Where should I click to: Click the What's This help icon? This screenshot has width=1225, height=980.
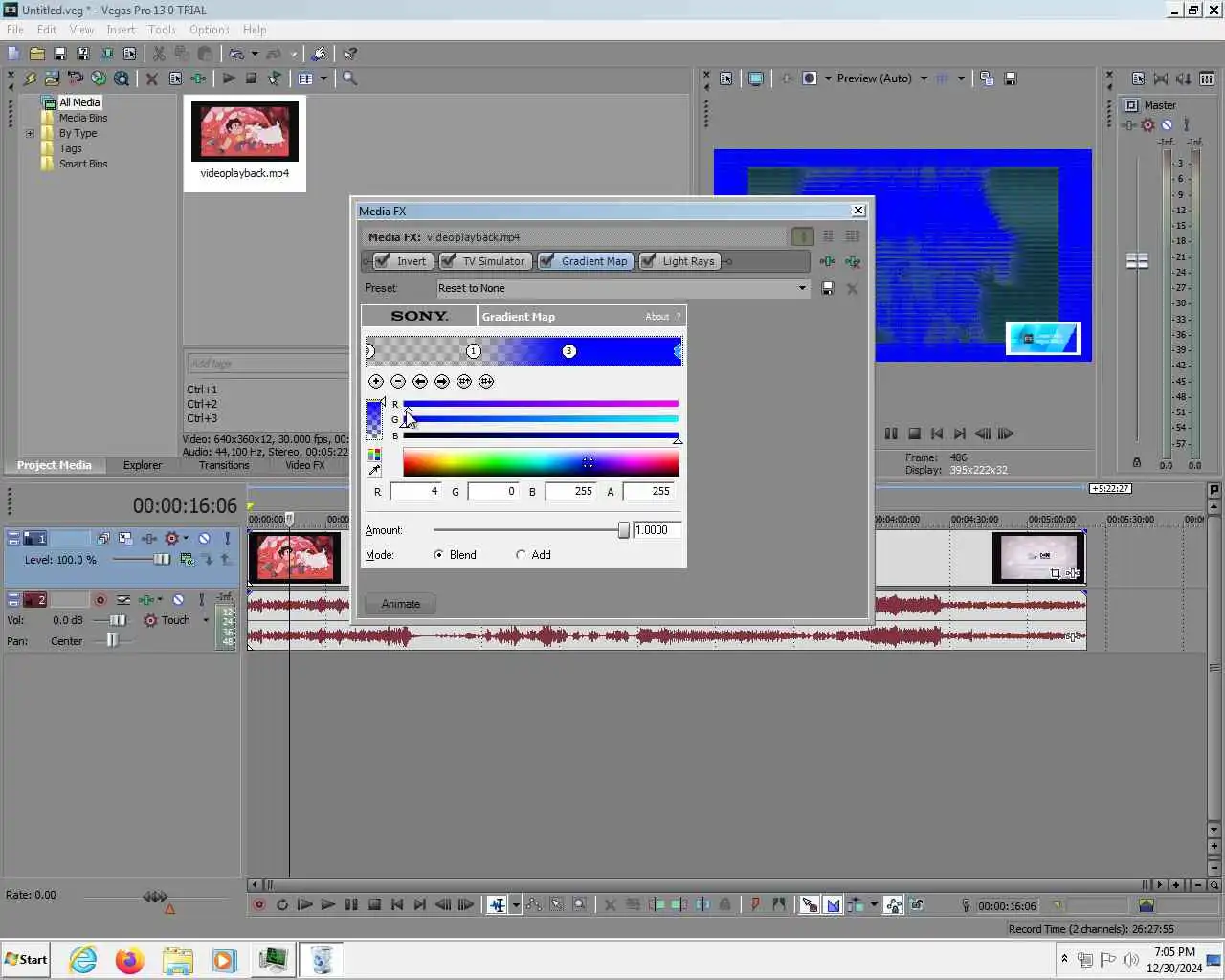[350, 54]
